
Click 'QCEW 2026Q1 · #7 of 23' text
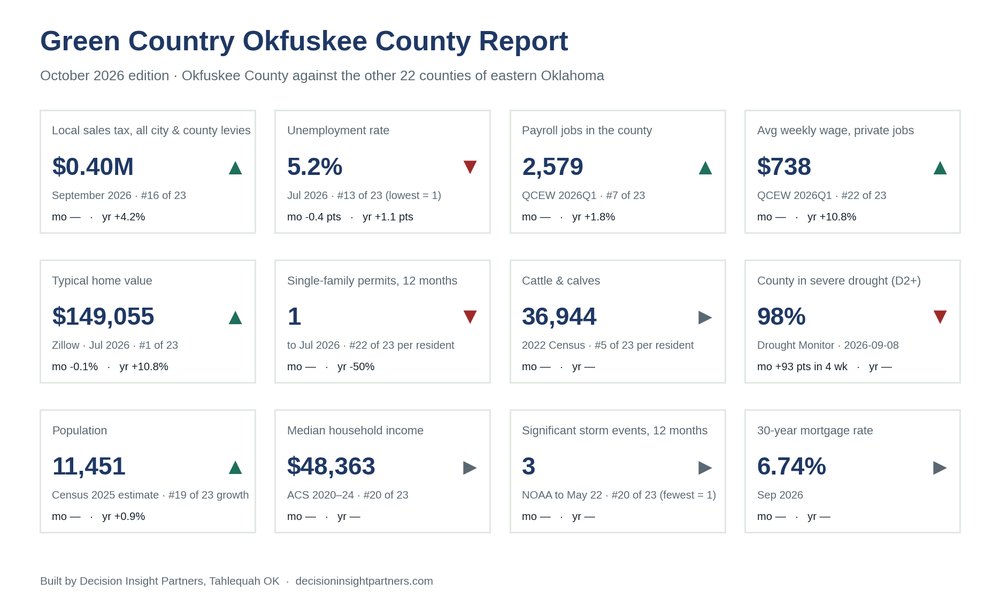(584, 195)
